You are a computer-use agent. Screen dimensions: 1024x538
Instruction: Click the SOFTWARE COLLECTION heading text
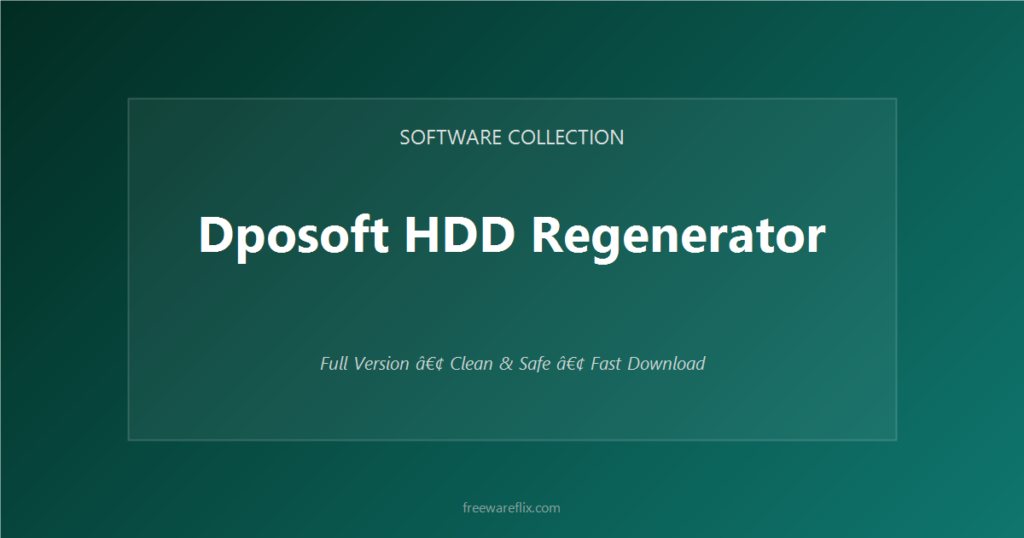coord(511,137)
